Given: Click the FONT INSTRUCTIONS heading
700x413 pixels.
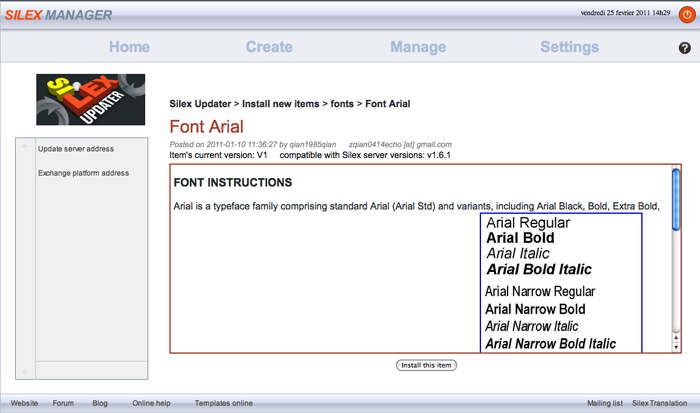Looking at the screenshot, I should point(233,183).
